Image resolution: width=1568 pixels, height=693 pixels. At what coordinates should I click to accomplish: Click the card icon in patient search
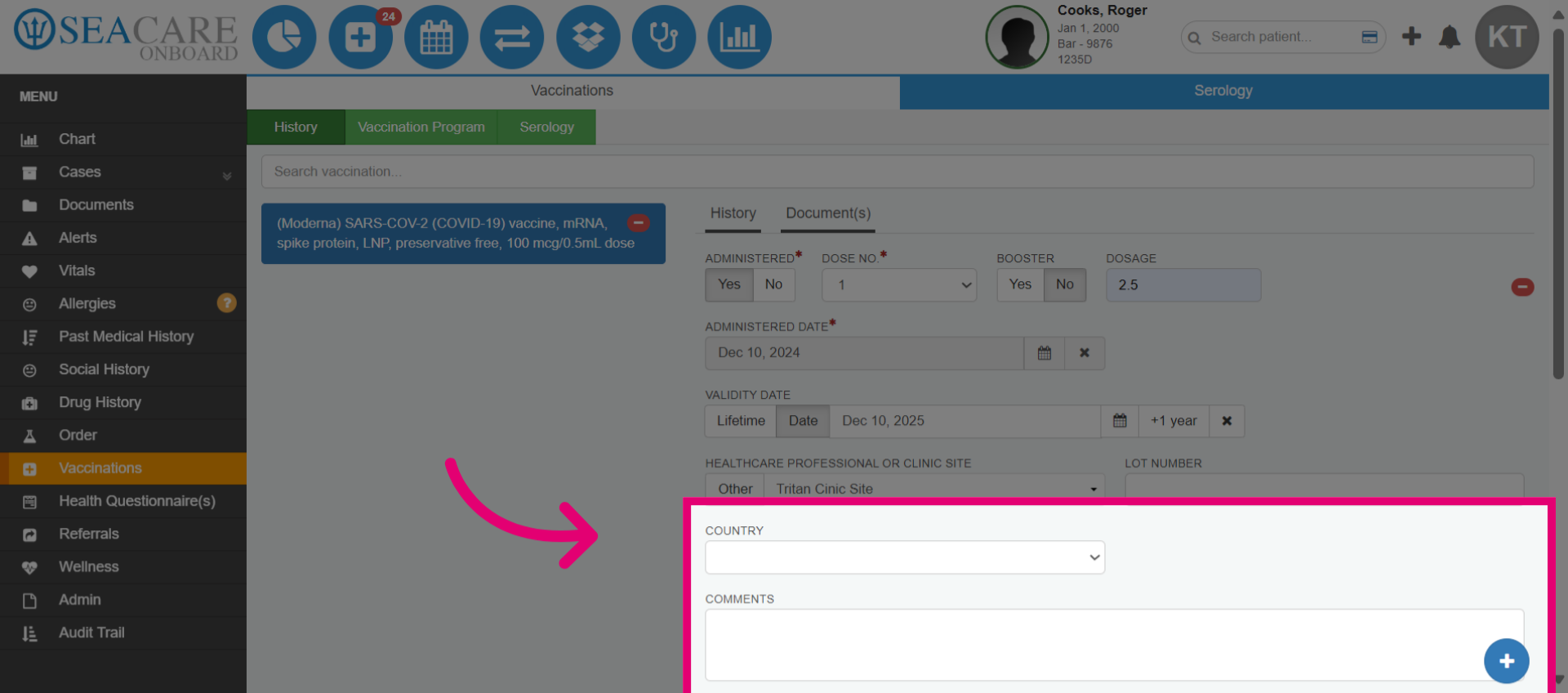pos(1370,37)
